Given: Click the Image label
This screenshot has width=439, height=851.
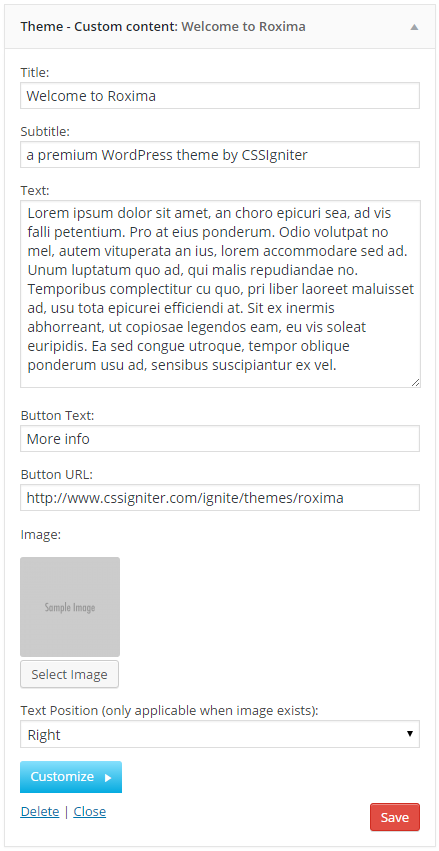Looking at the screenshot, I should pos(41,535).
